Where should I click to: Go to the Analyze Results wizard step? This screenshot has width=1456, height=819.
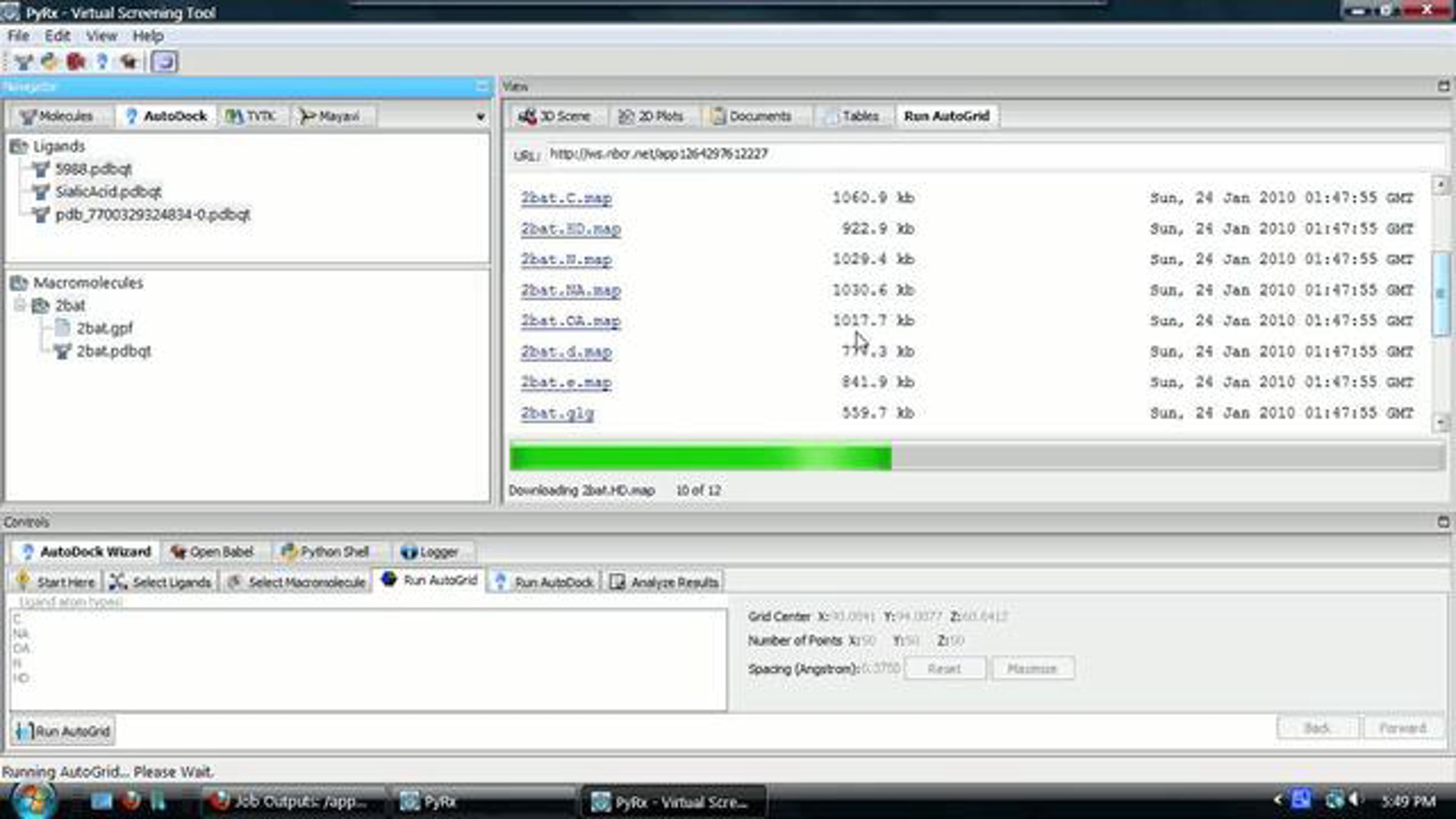pyautogui.click(x=664, y=582)
